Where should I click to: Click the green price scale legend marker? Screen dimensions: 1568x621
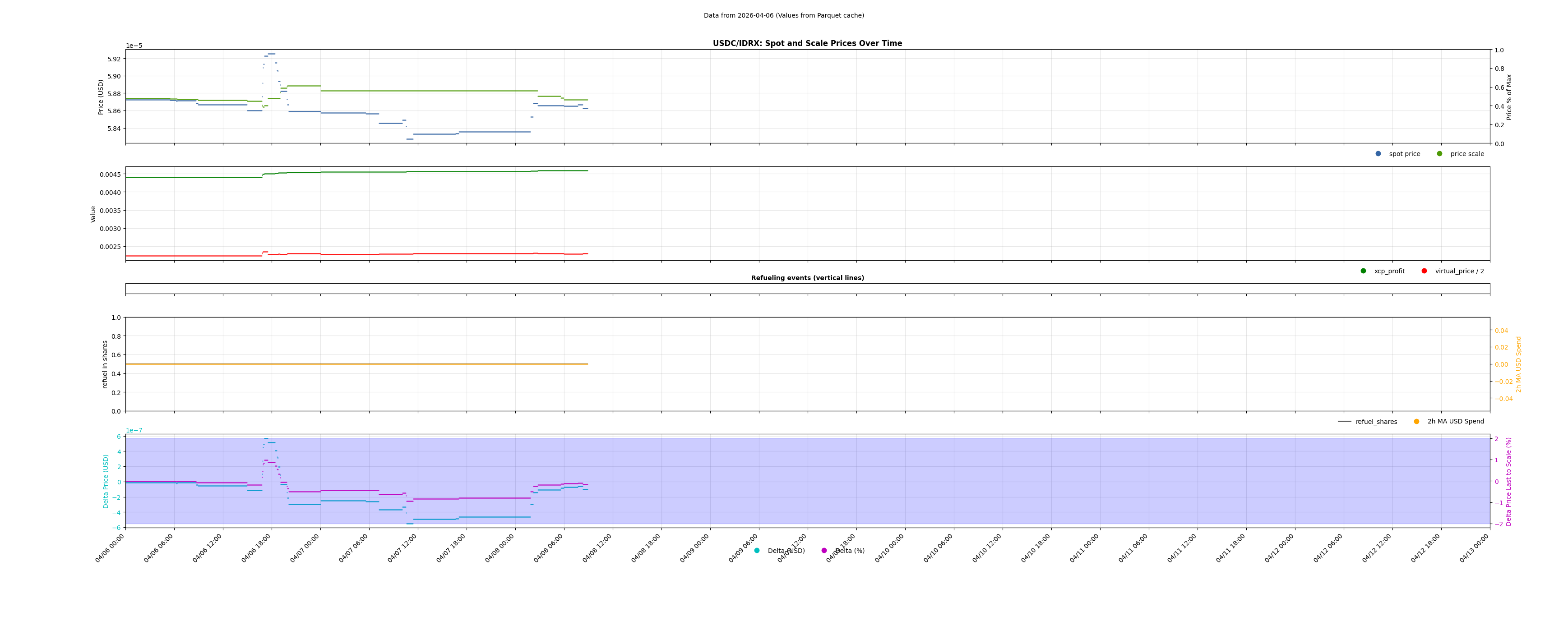click(x=1439, y=154)
